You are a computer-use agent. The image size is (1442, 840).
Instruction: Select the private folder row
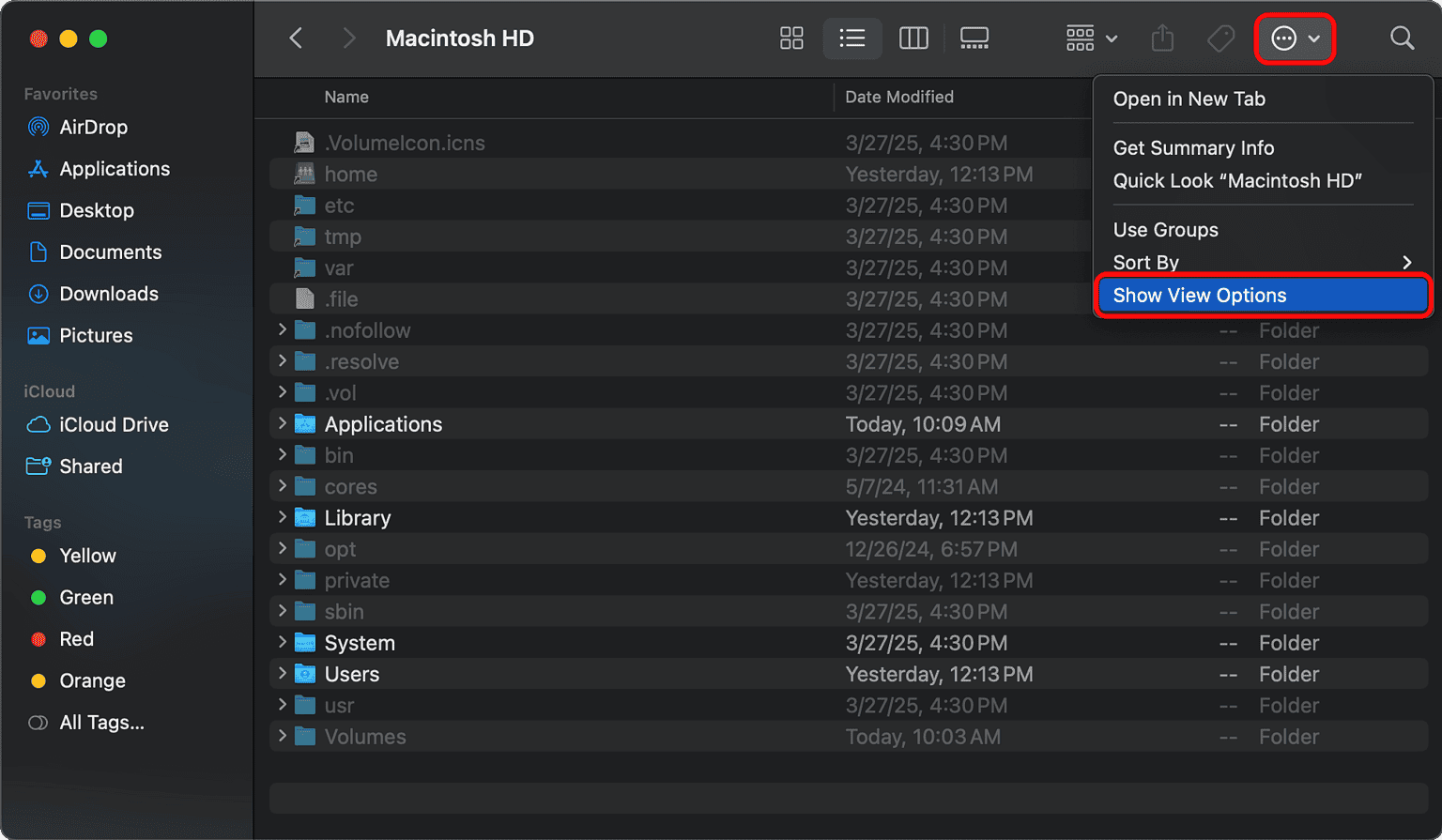[849, 580]
